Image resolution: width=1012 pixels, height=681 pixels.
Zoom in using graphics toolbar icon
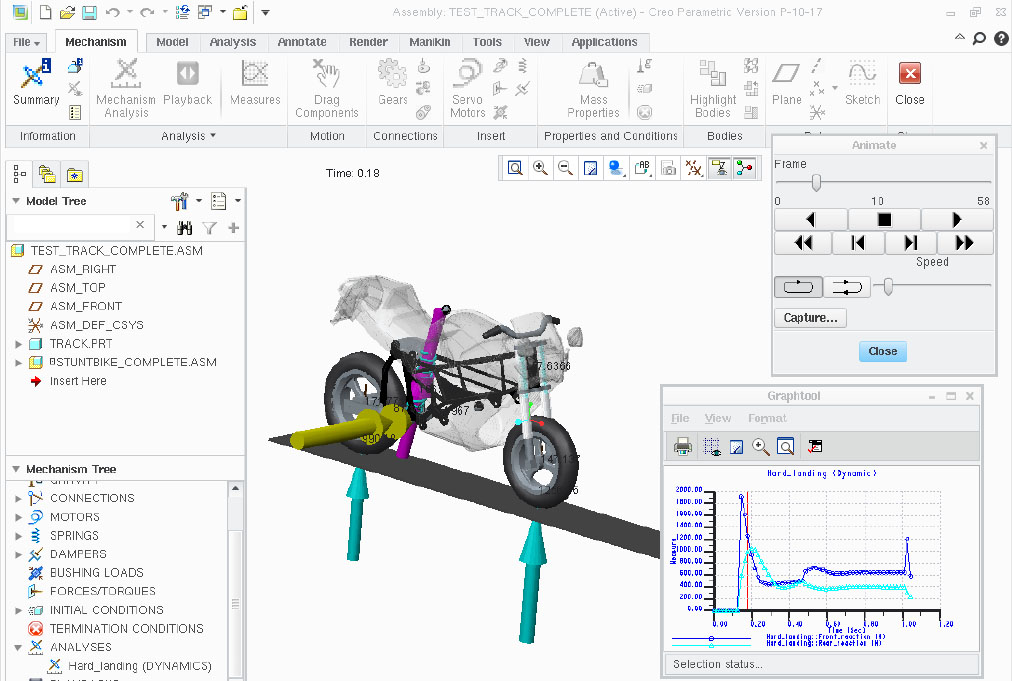click(x=540, y=168)
